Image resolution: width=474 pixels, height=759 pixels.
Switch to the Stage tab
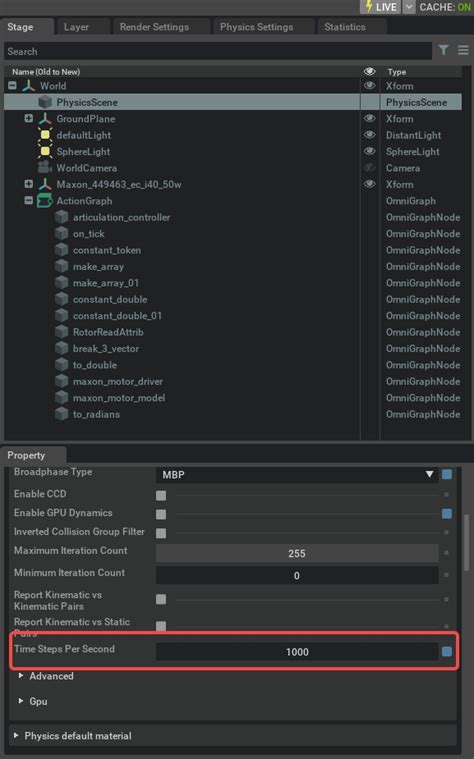pos(20,27)
